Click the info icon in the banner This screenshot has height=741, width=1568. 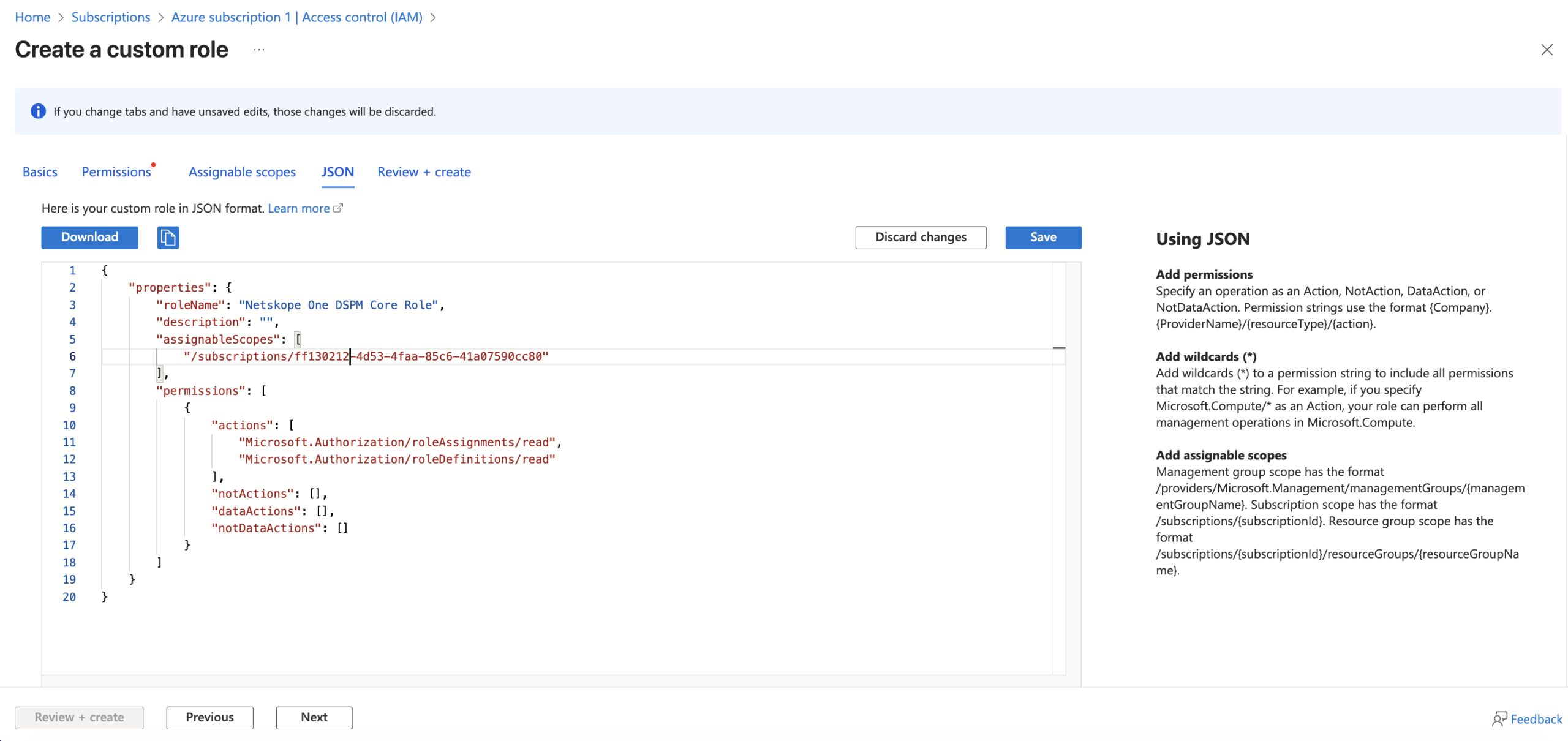38,111
